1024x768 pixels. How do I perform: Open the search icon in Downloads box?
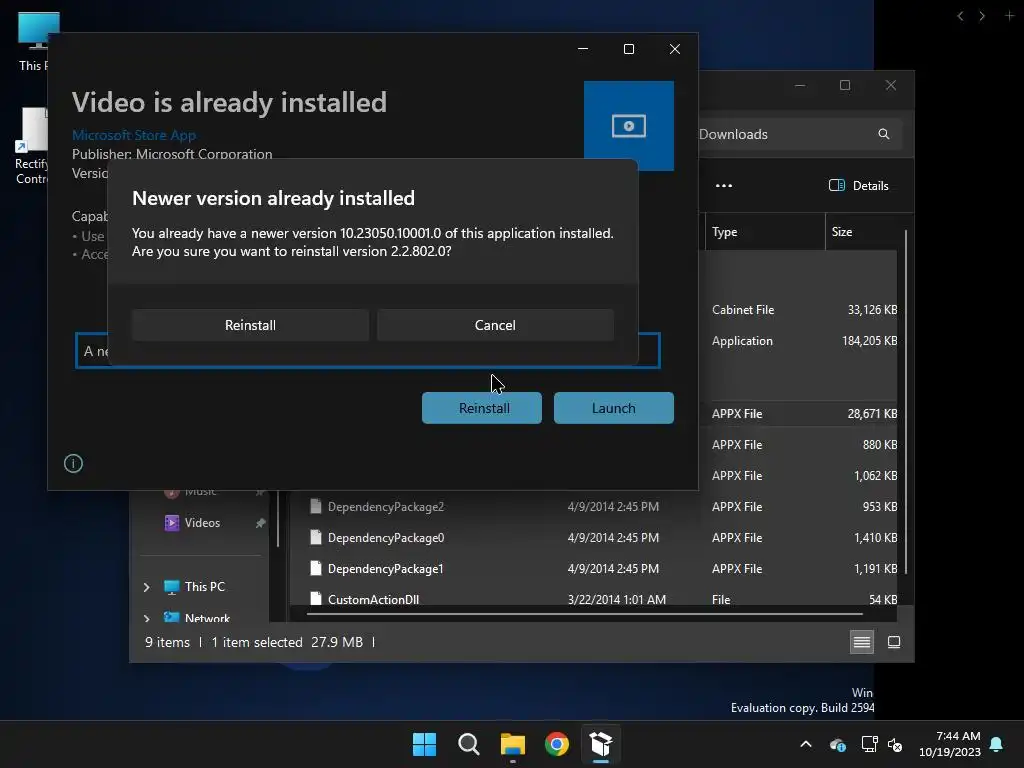click(x=884, y=134)
